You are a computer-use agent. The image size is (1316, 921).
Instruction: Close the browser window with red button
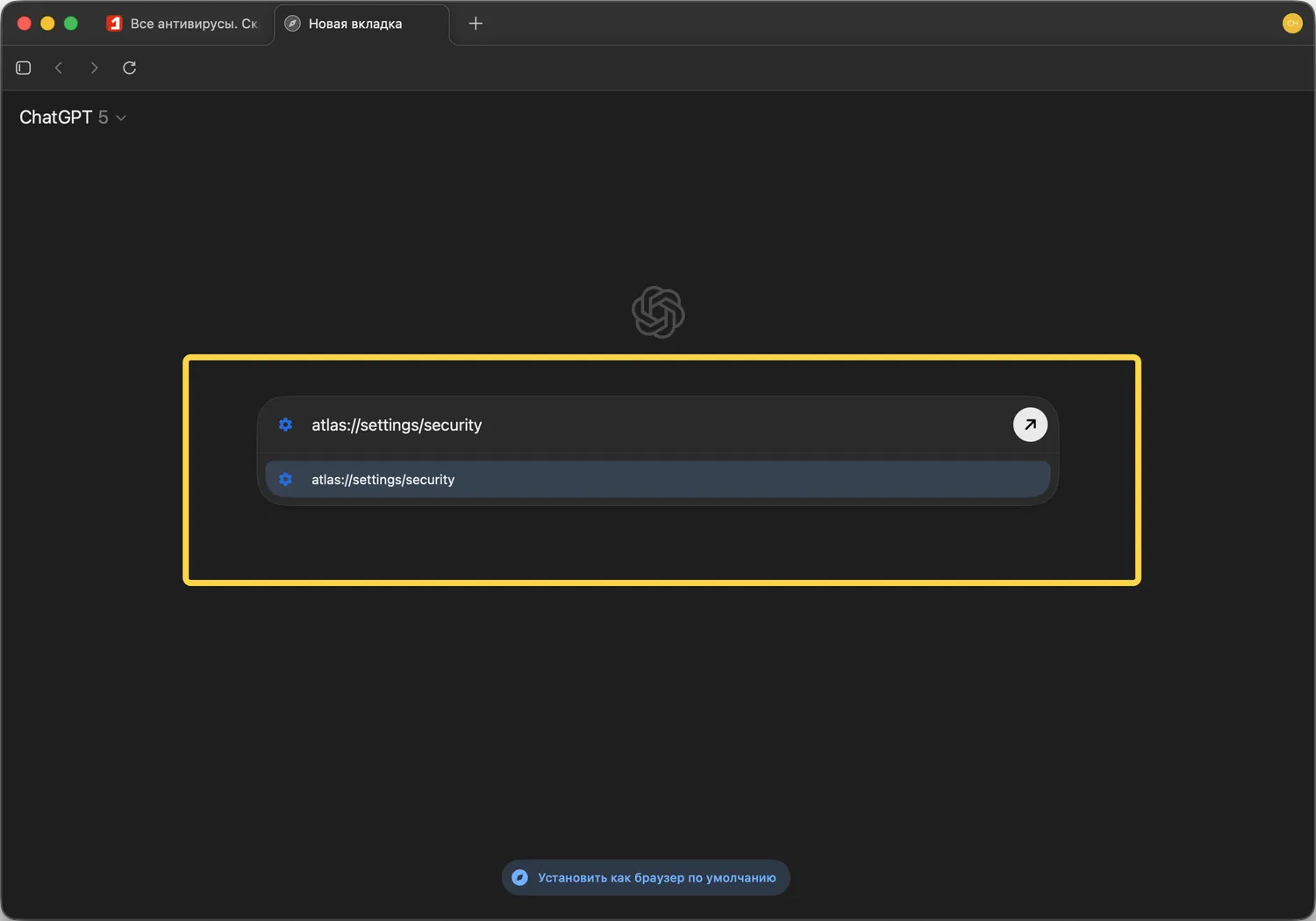(25, 24)
